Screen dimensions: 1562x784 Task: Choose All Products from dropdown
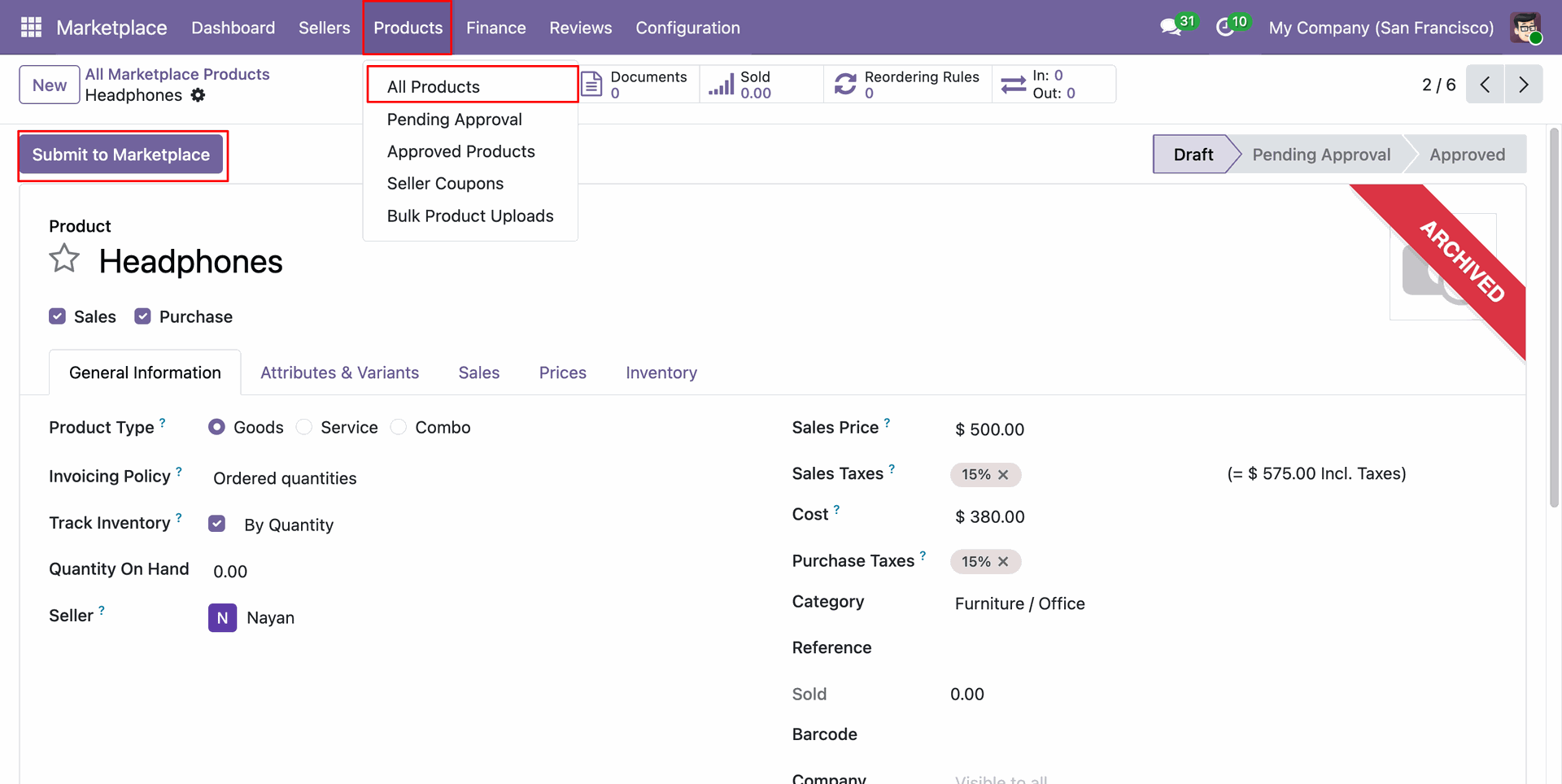[x=471, y=87]
